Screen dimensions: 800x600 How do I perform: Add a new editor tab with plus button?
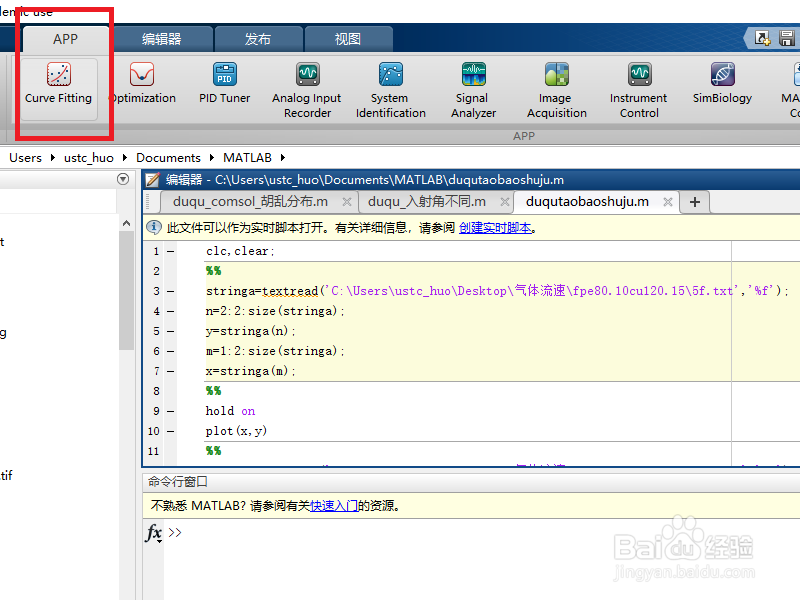694,202
